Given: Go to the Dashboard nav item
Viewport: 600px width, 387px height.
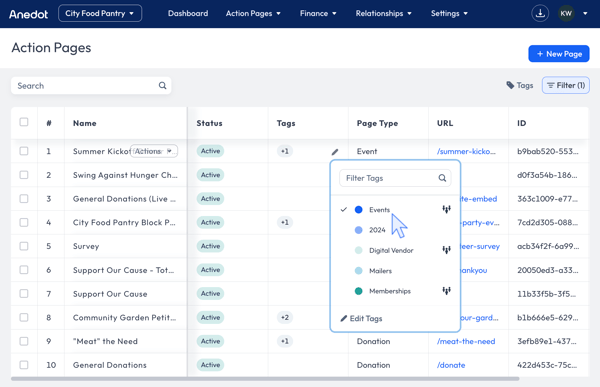Looking at the screenshot, I should [188, 13].
